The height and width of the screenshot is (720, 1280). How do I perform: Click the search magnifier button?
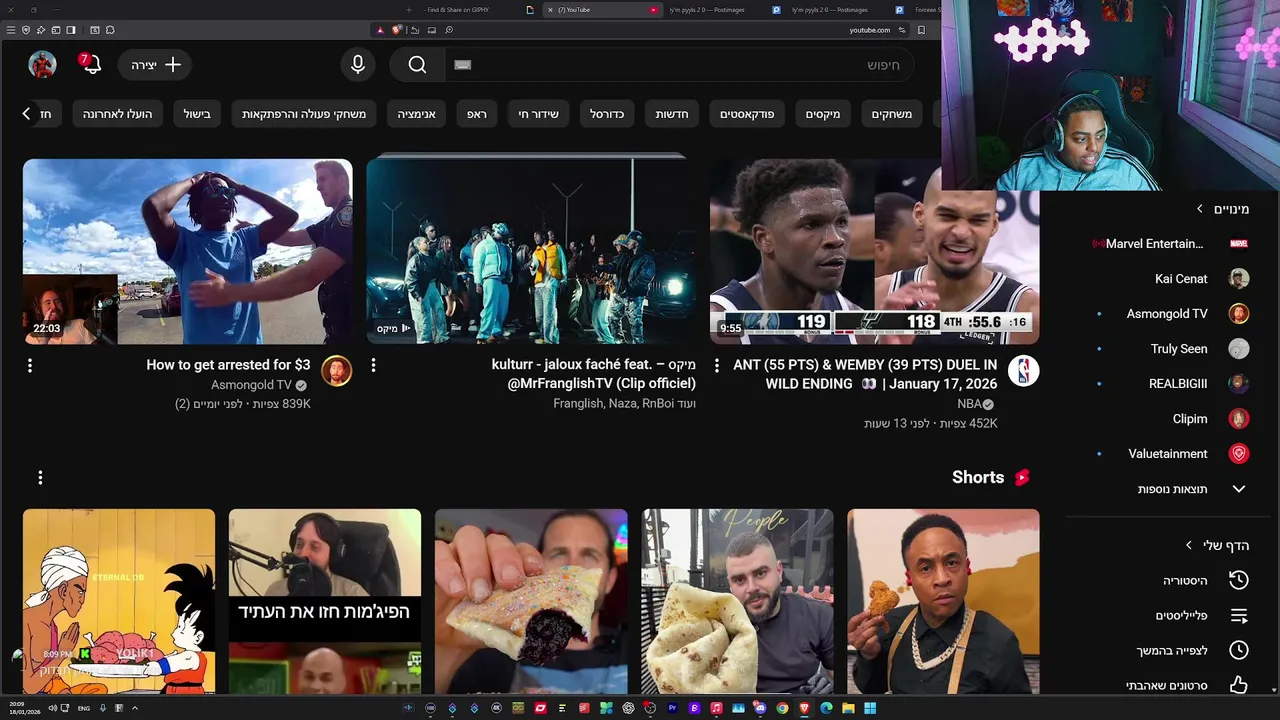coord(417,65)
